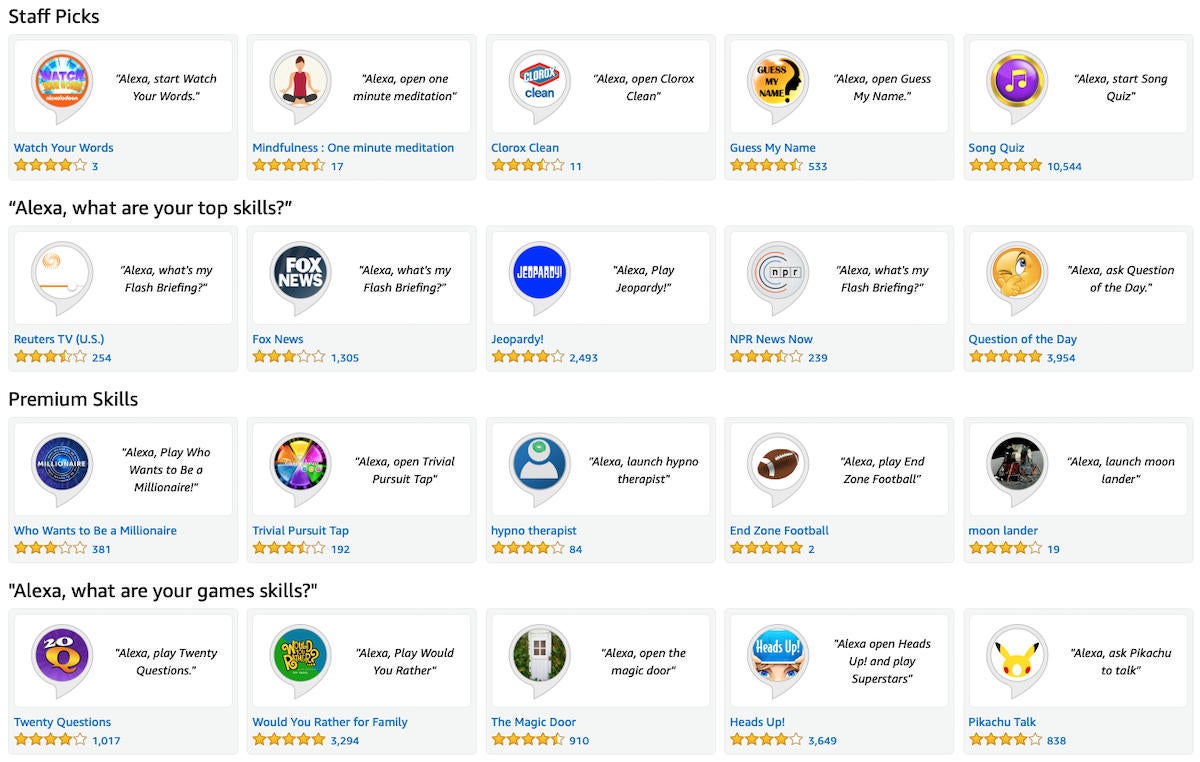
Task: Open the Watch Your Words skill link
Action: click(64, 148)
